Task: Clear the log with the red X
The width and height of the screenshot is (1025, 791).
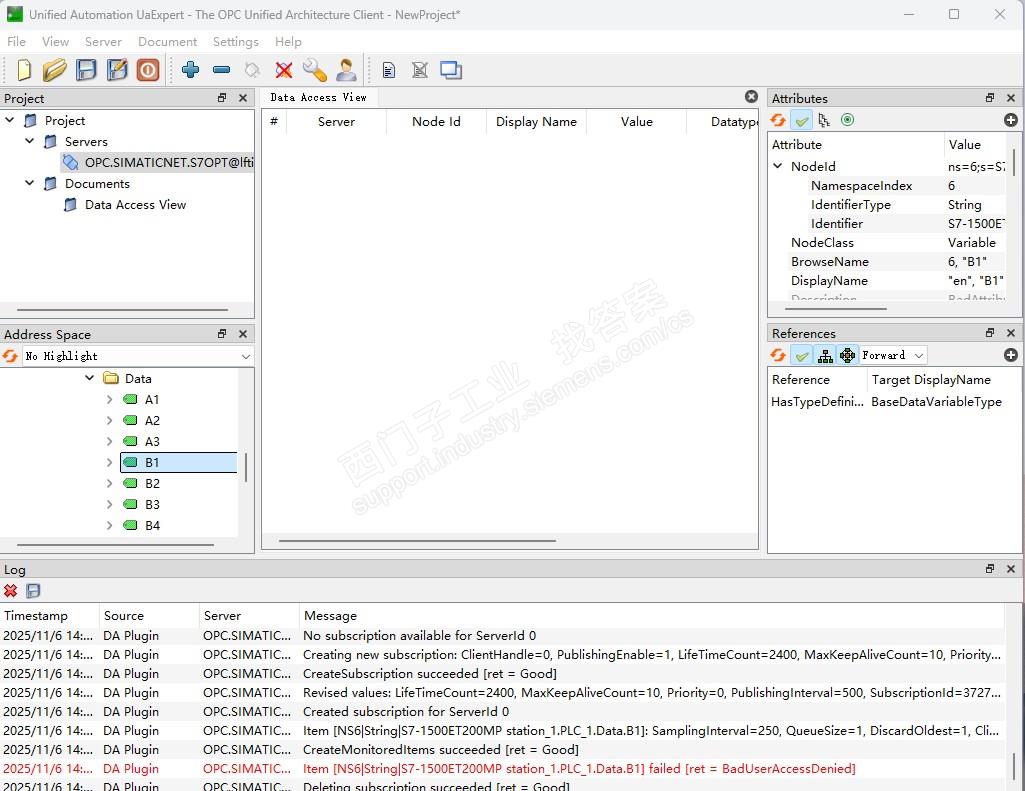Action: [x=10, y=591]
